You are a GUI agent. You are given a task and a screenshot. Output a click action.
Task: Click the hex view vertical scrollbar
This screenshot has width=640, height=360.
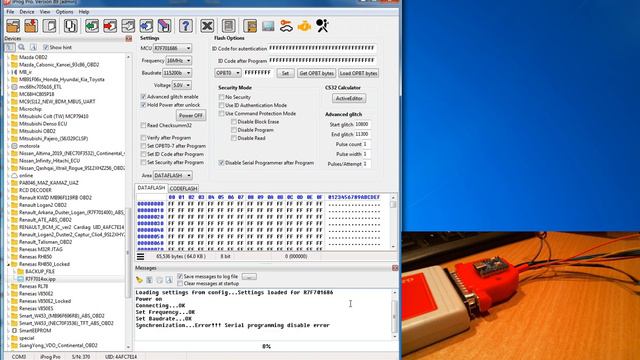pos(393,222)
